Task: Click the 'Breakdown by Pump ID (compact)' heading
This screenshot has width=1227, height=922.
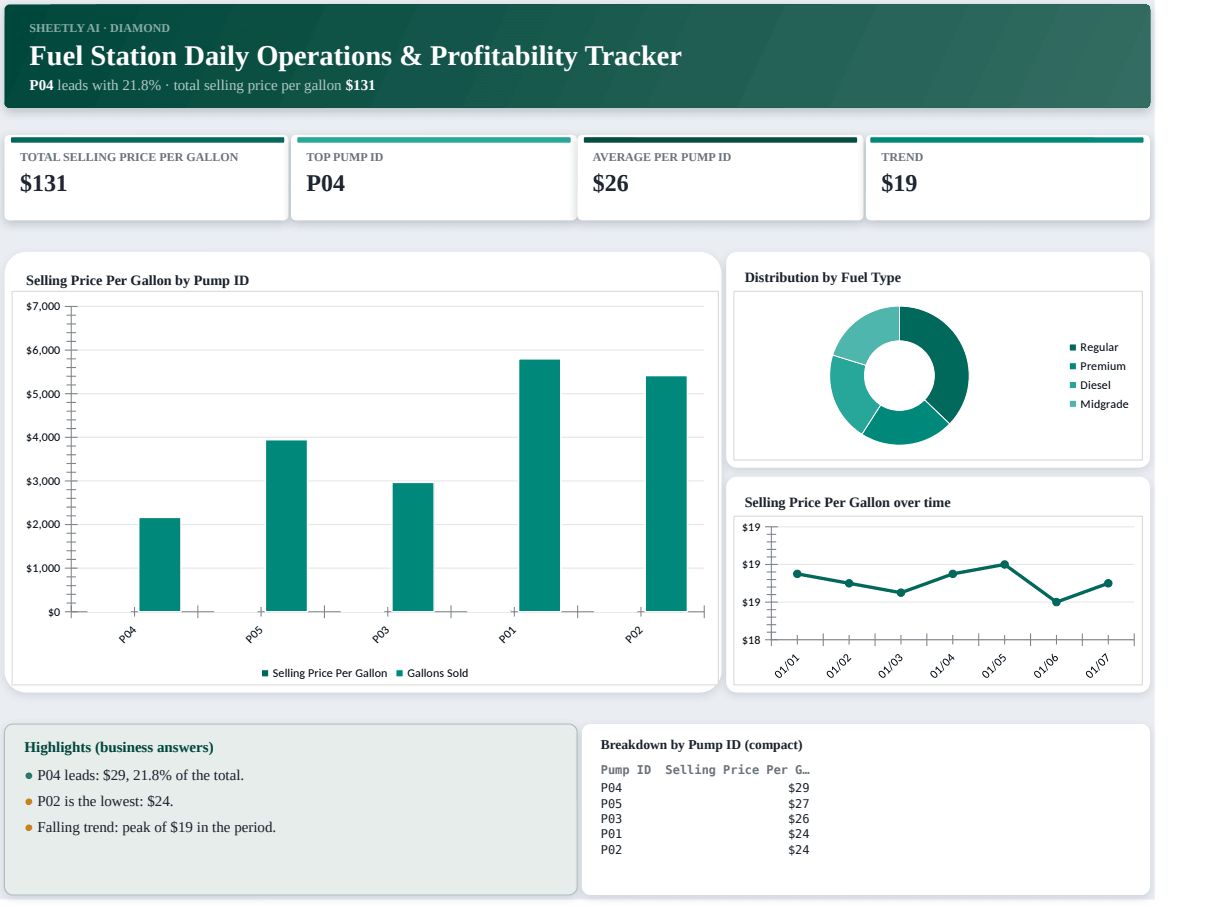Action: click(x=701, y=745)
